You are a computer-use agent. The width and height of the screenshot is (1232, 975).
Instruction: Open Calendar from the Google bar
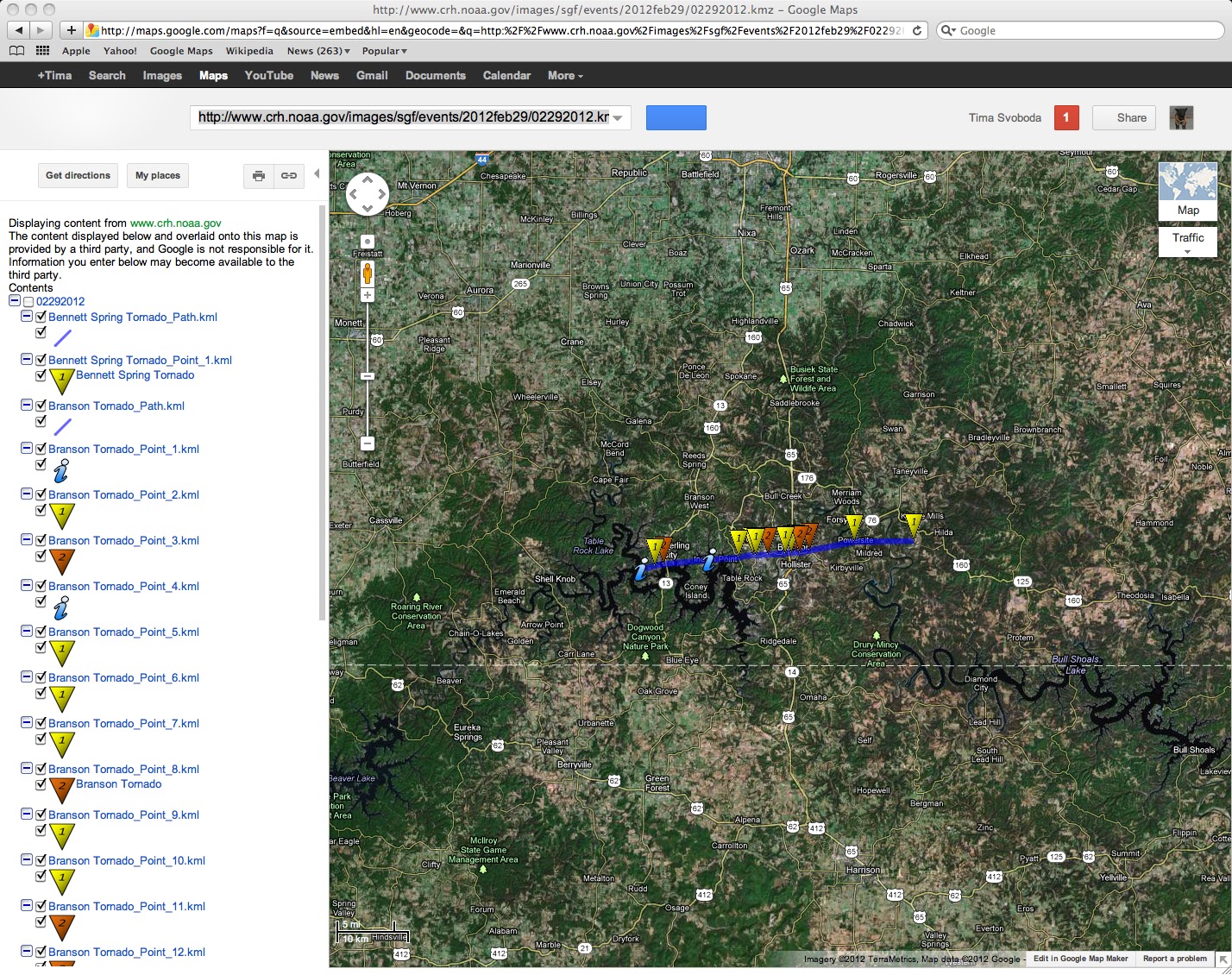pos(506,76)
